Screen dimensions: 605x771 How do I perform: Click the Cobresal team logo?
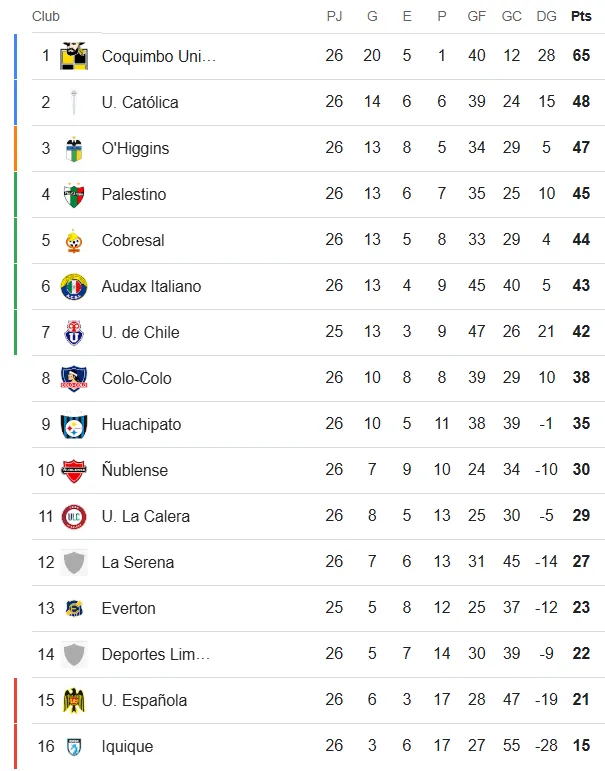74,240
